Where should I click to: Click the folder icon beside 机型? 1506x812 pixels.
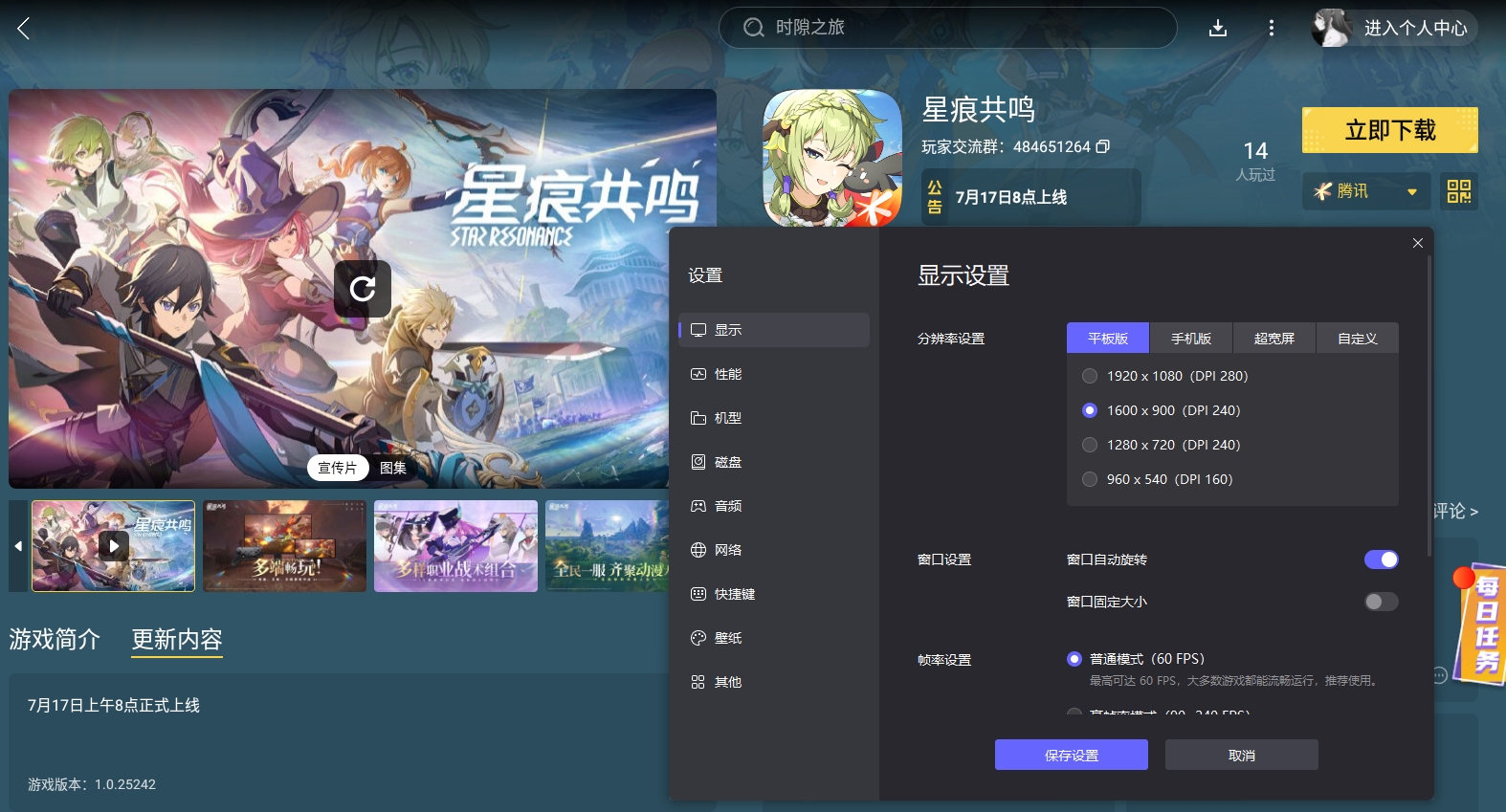point(698,418)
